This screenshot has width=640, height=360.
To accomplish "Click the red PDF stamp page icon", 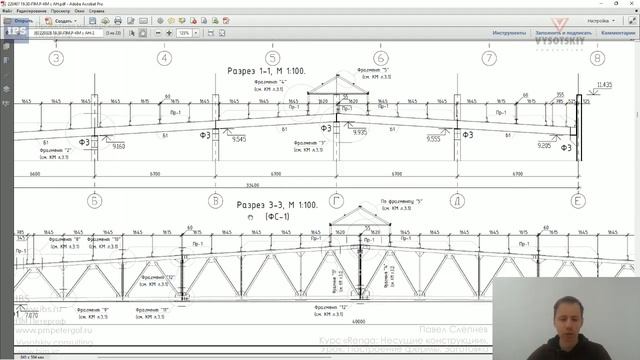I will tap(193, 20).
